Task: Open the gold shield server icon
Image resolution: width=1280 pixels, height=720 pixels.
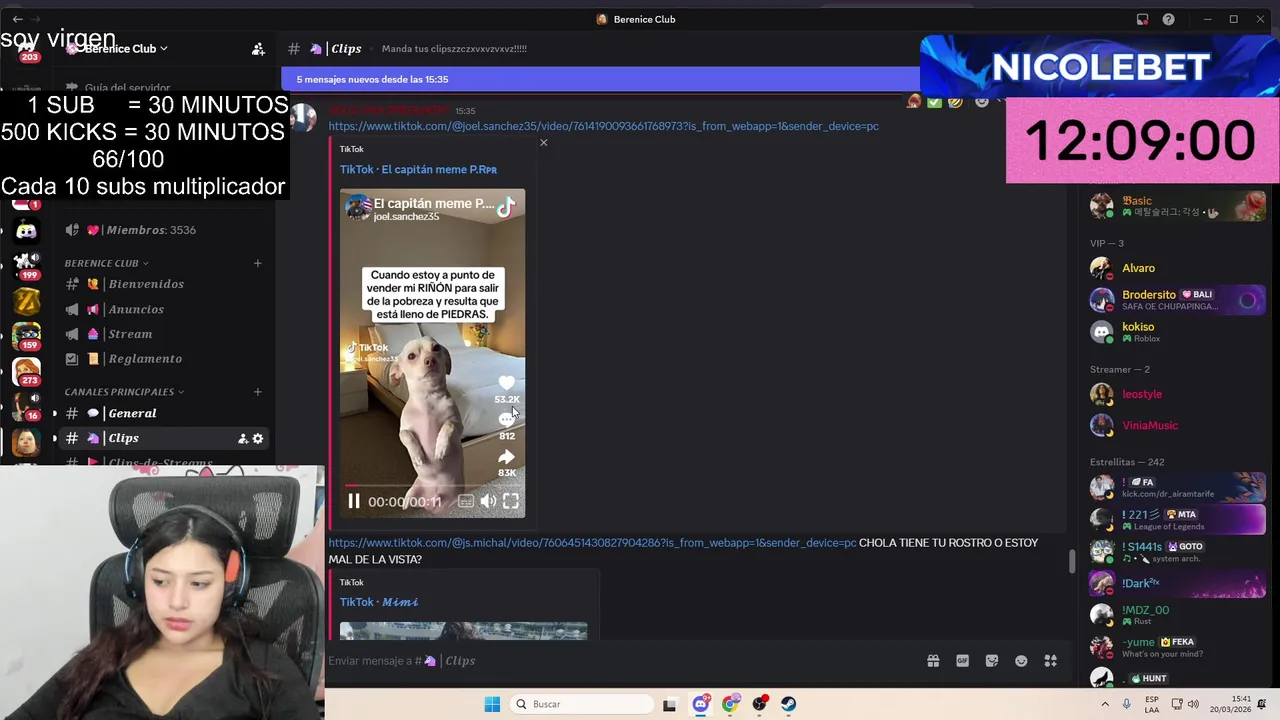Action: tap(27, 300)
